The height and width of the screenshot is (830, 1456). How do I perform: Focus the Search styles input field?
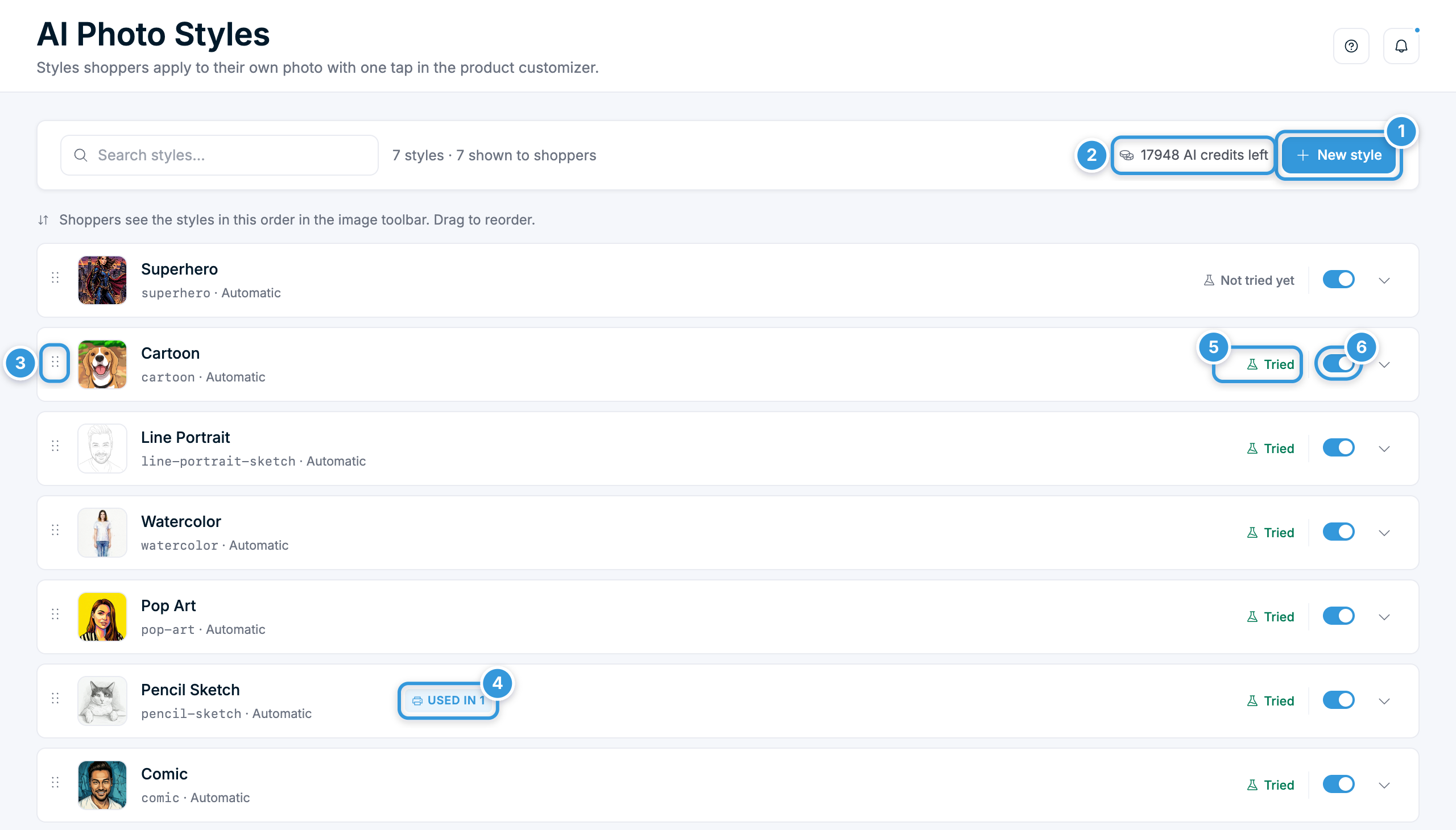point(219,155)
